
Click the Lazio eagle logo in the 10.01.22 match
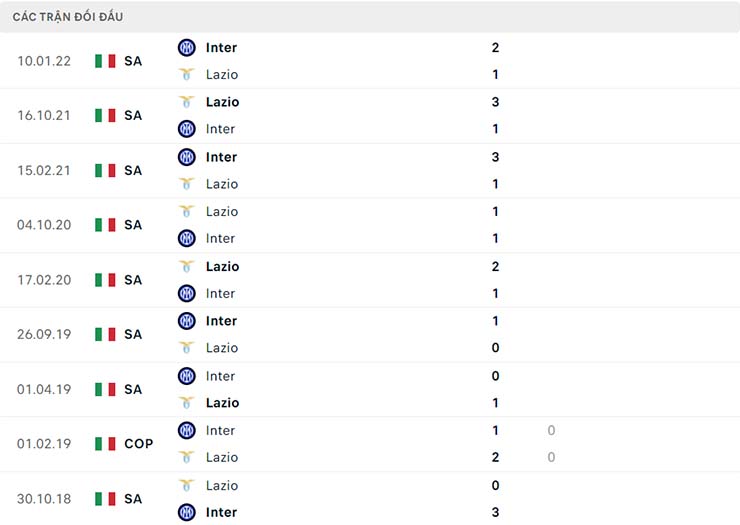pyautogui.click(x=186, y=74)
